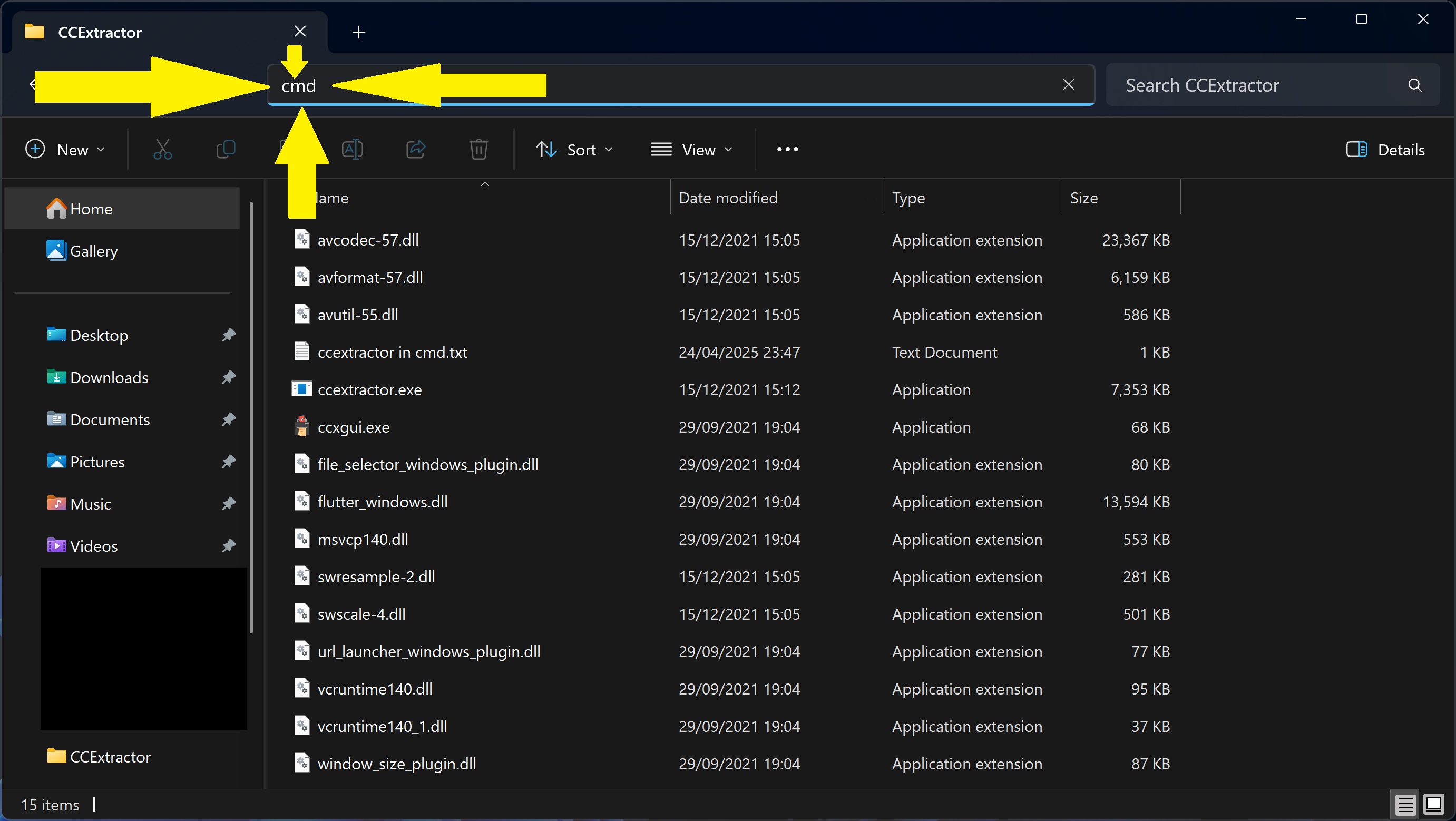Screen dimensions: 1456x821
Task: Close the CCExtractor tab
Action: click(300, 32)
